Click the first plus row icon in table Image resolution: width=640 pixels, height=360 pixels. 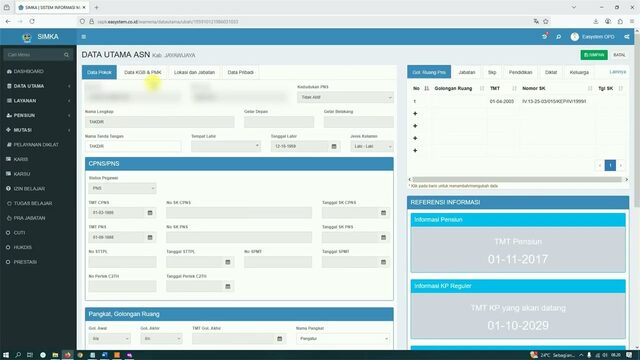click(415, 113)
